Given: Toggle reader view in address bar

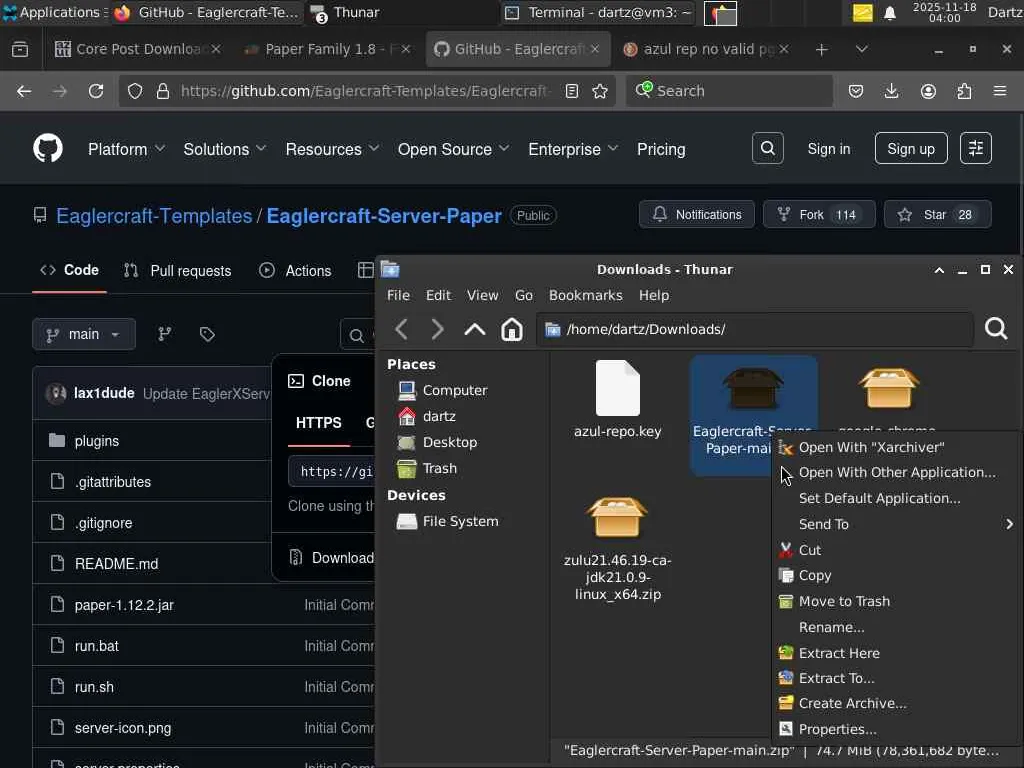Looking at the screenshot, I should coord(571,91).
